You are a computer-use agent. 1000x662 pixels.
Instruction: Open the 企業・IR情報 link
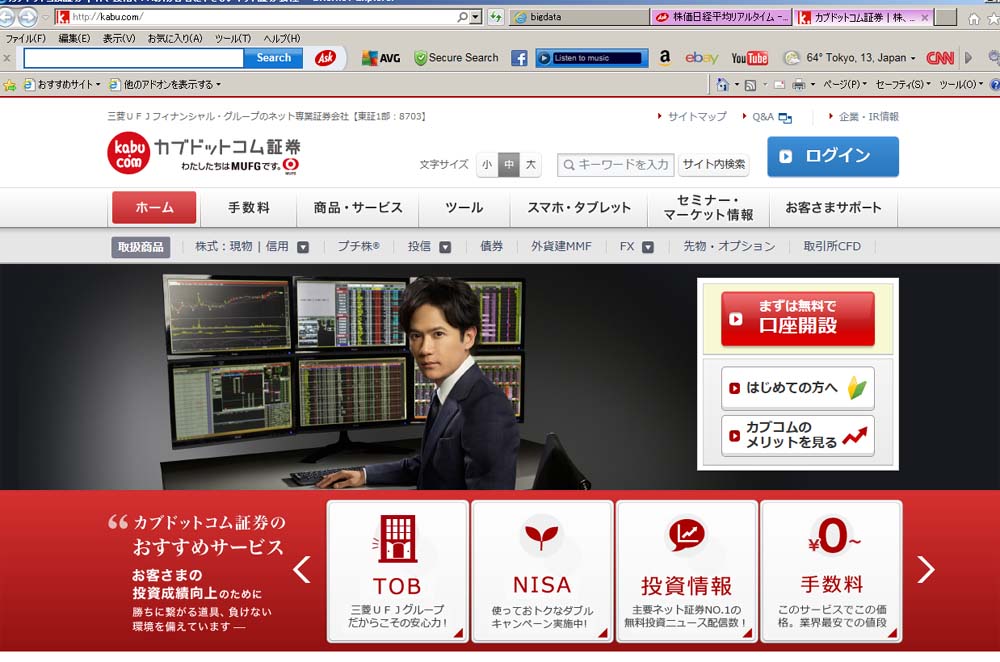pyautogui.click(x=869, y=117)
